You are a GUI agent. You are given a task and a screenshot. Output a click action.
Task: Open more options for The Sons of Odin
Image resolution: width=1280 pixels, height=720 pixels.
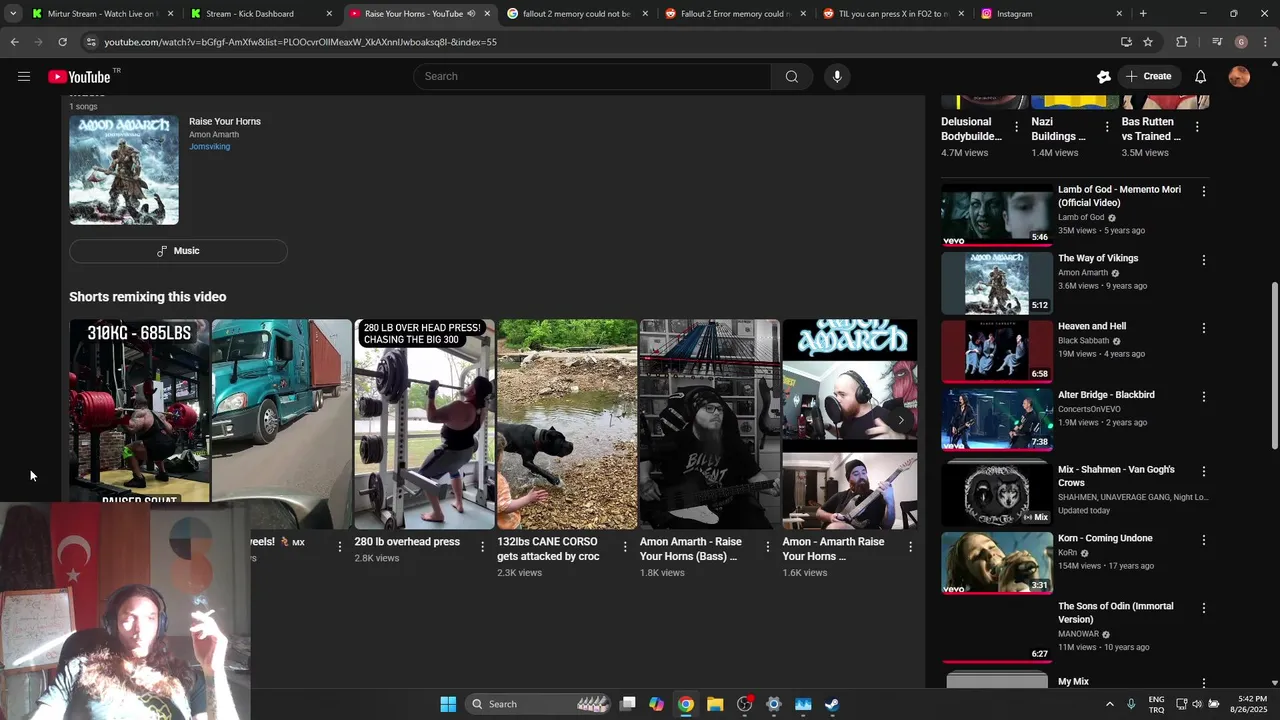coord(1204,608)
